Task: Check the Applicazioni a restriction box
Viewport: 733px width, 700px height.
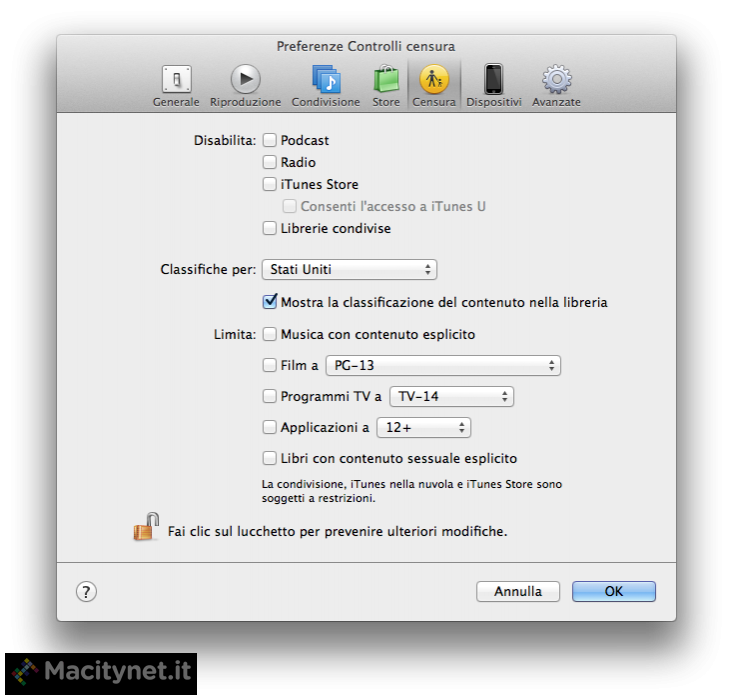Action: (x=270, y=427)
